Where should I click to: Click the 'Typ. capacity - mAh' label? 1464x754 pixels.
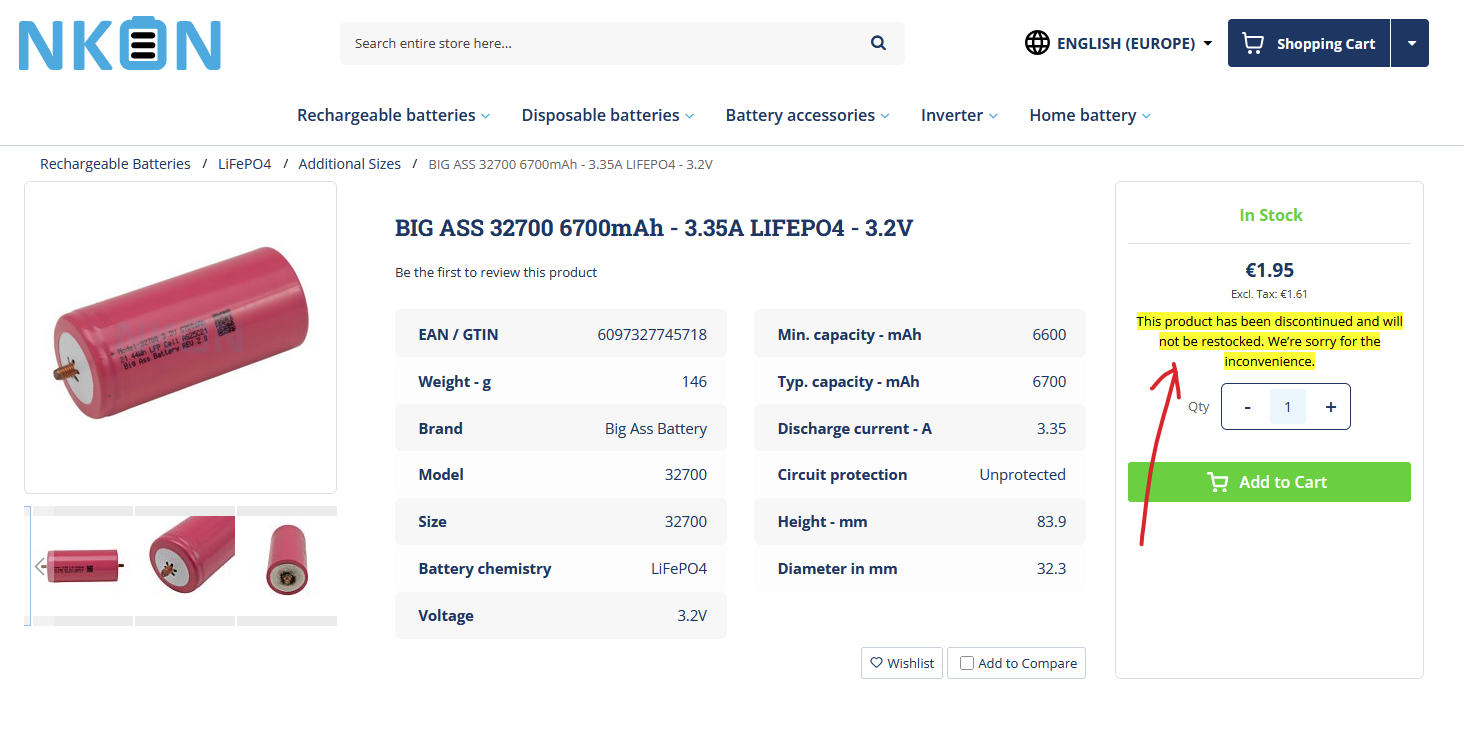[x=848, y=382]
